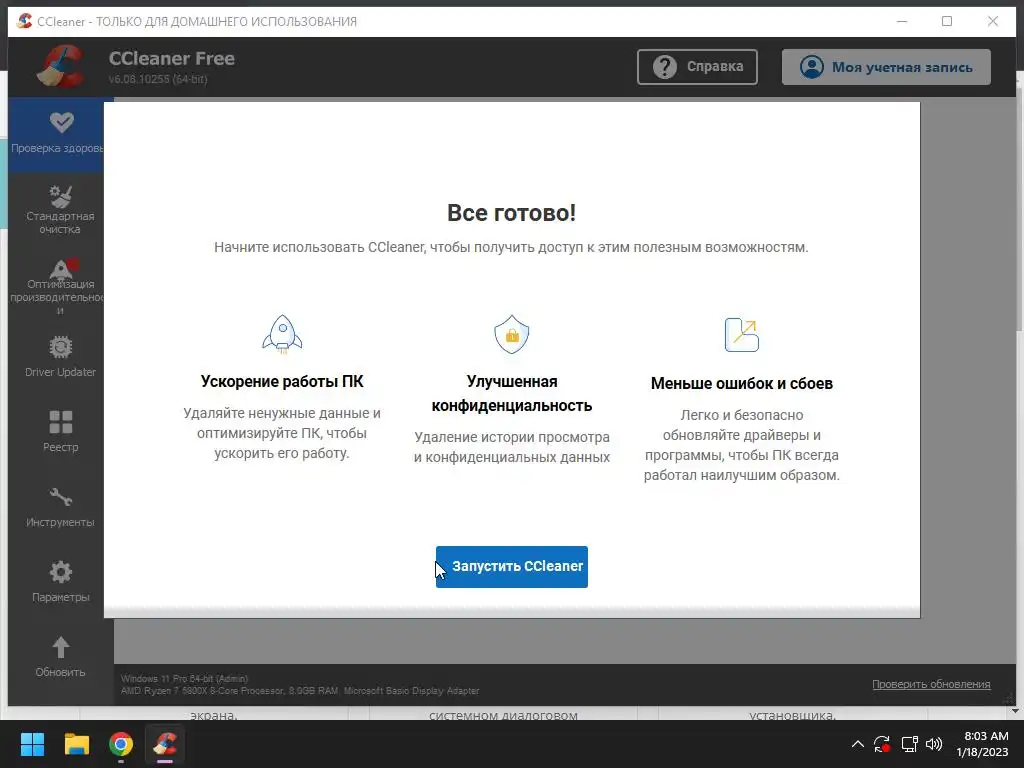The height and width of the screenshot is (768, 1024).
Task: Click the rocket icon above Ускорение работы ПК
Action: [282, 334]
